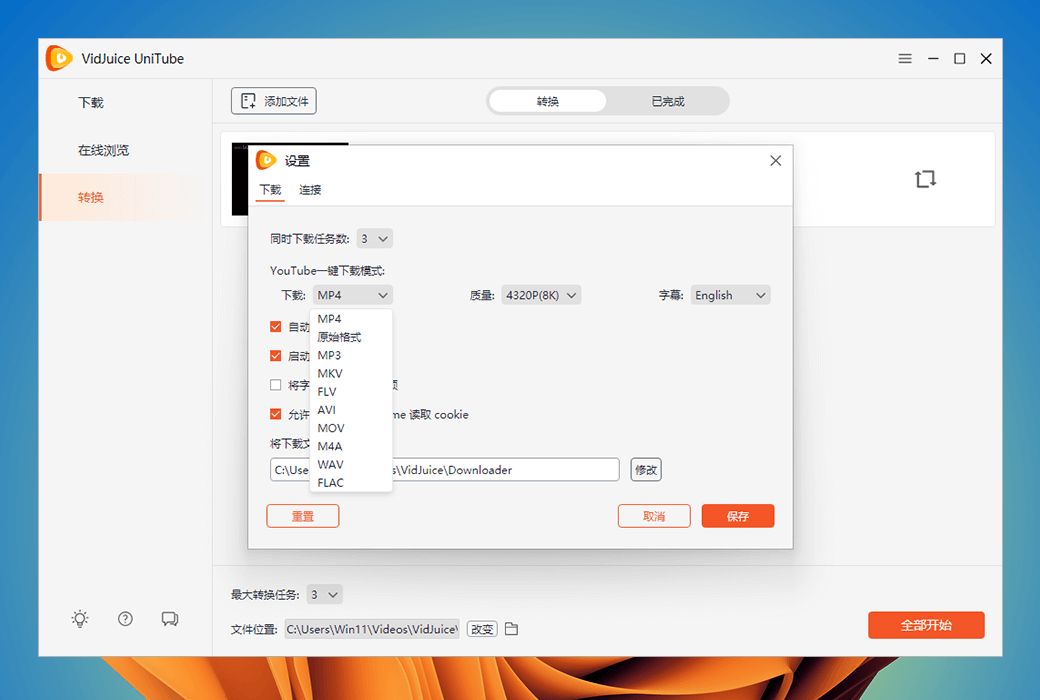Open 同时下载任务数 dropdown
This screenshot has height=700, width=1040.
click(375, 239)
